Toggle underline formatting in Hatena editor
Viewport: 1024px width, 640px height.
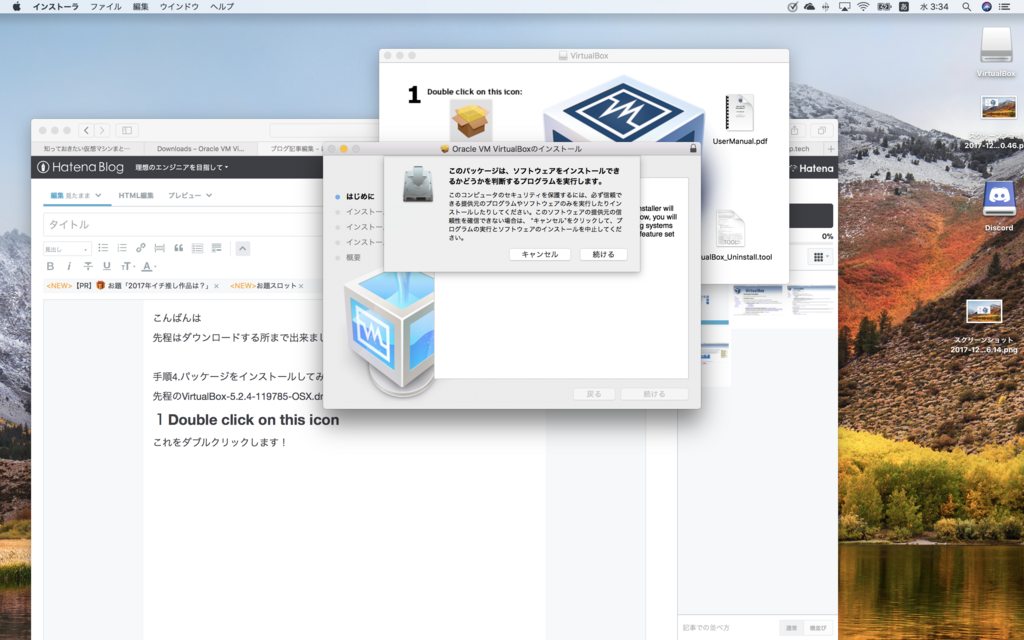pos(106,266)
